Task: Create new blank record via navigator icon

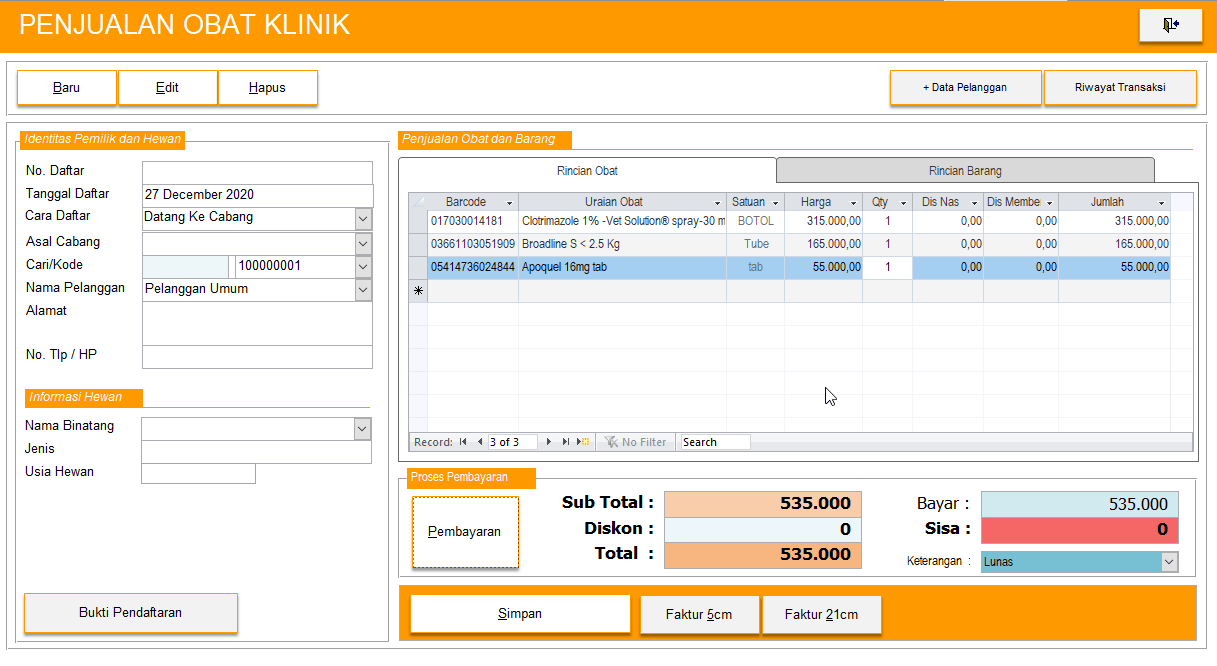Action: coord(583,442)
